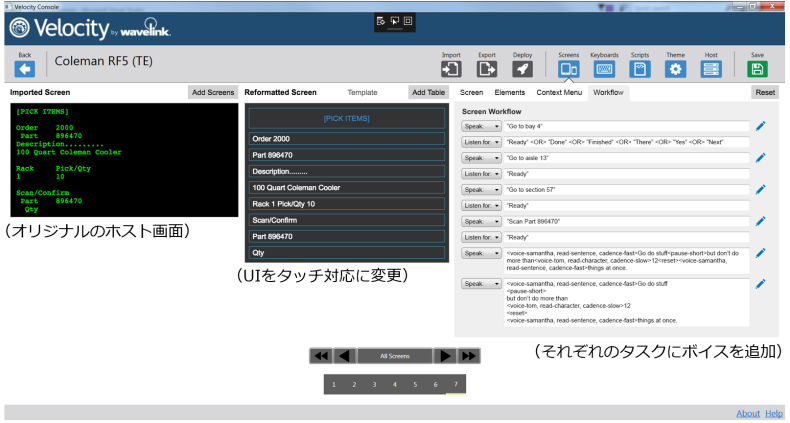Click the Back arrow icon
790x423 pixels.
[x=25, y=69]
